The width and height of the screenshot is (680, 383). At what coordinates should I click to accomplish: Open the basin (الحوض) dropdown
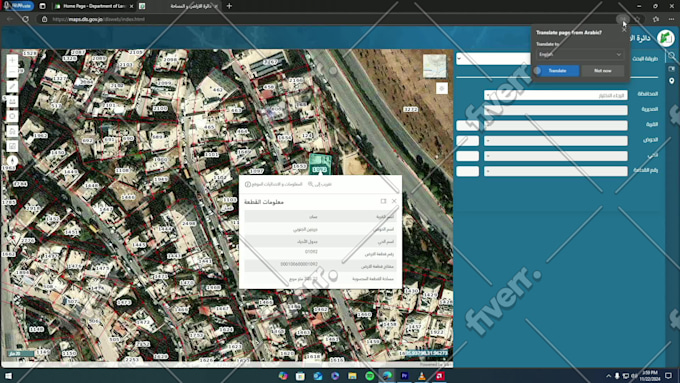click(556, 141)
